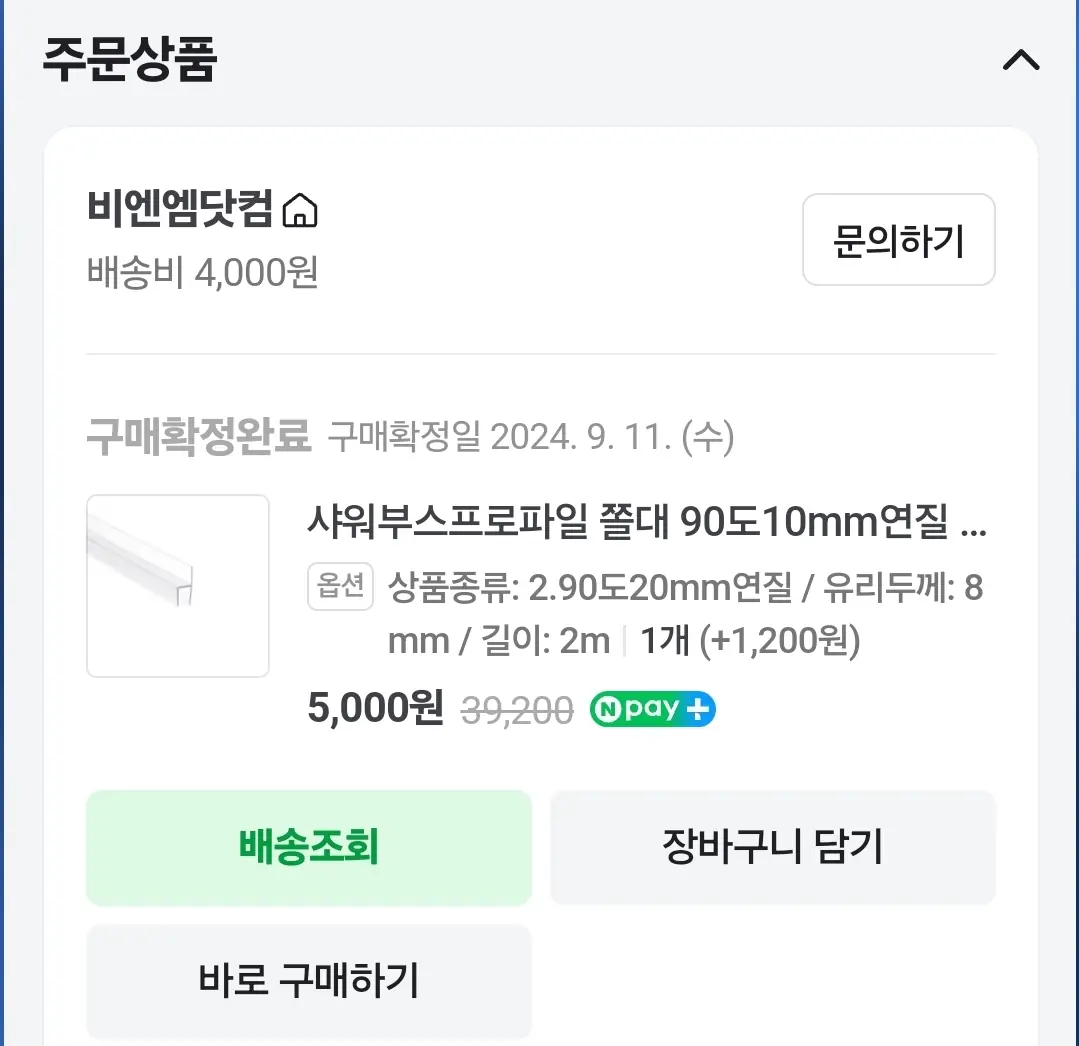
Task: Click the 문의하기 button
Action: point(898,240)
